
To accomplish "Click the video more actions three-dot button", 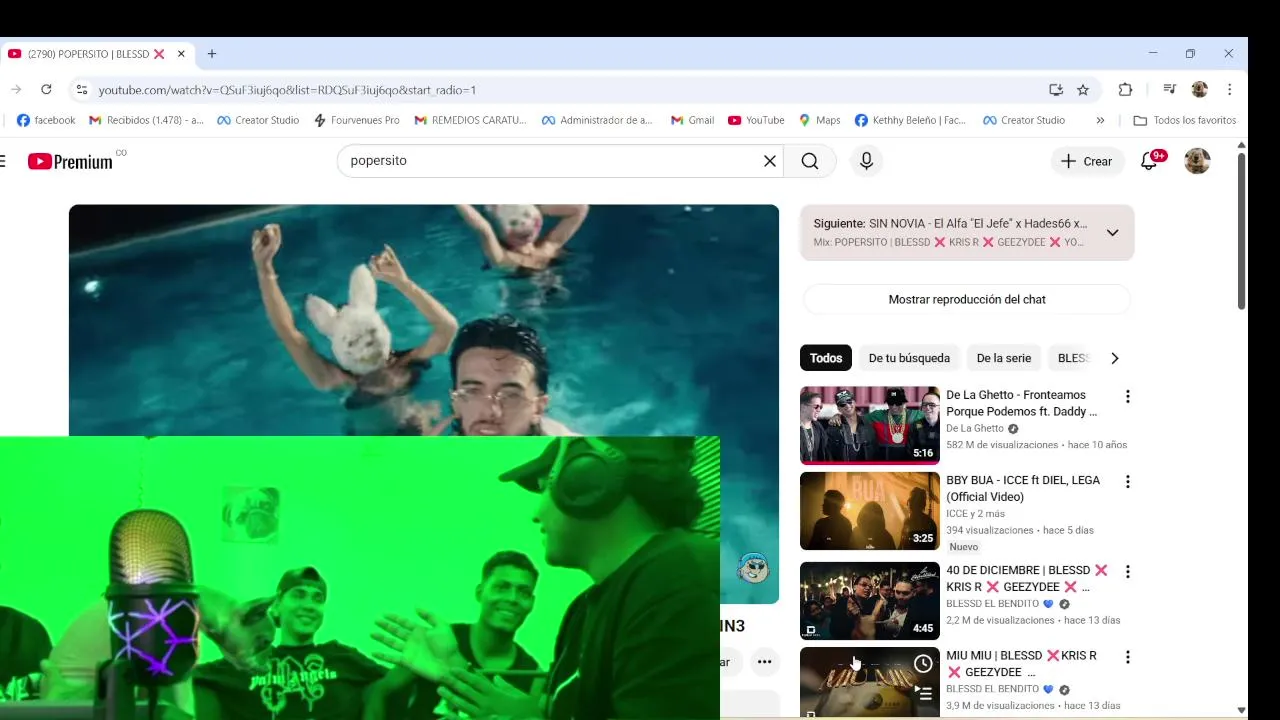I will (764, 661).
